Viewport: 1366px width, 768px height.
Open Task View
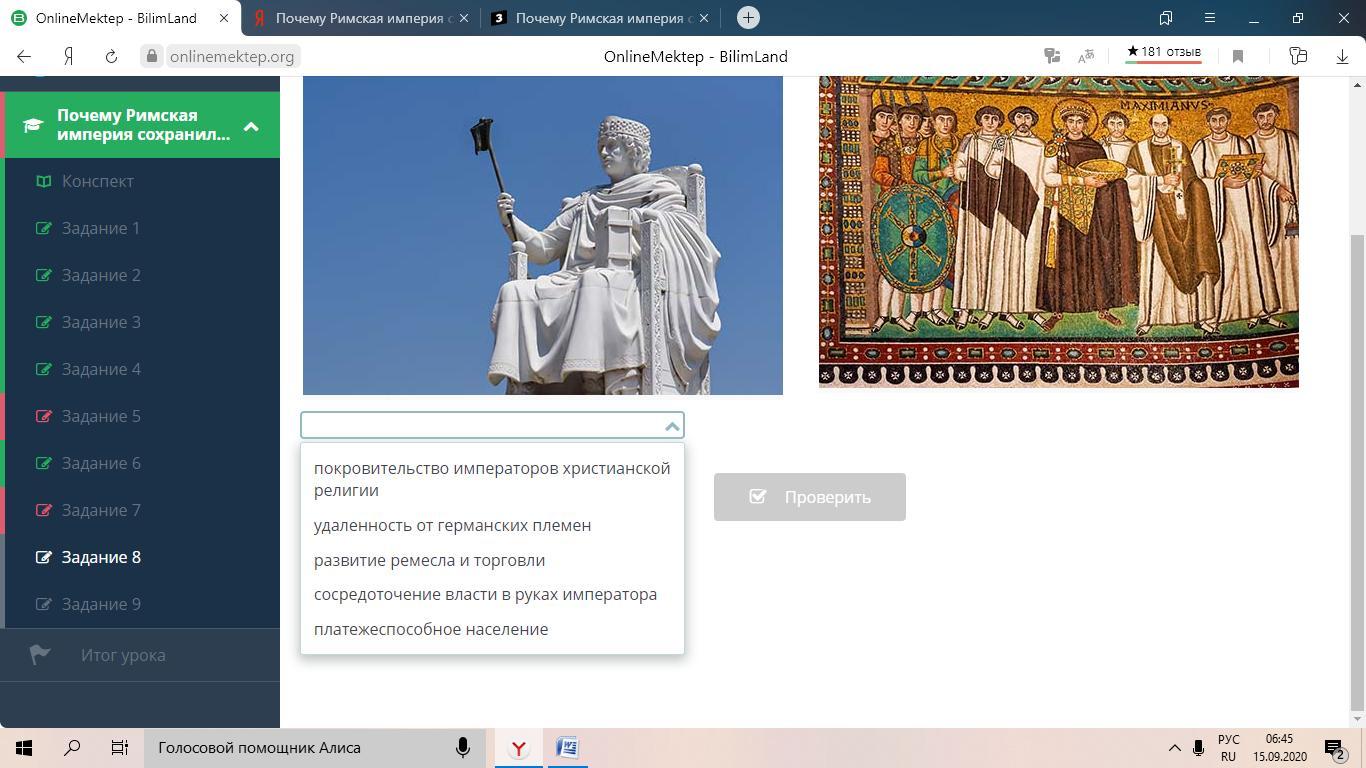tap(120, 748)
